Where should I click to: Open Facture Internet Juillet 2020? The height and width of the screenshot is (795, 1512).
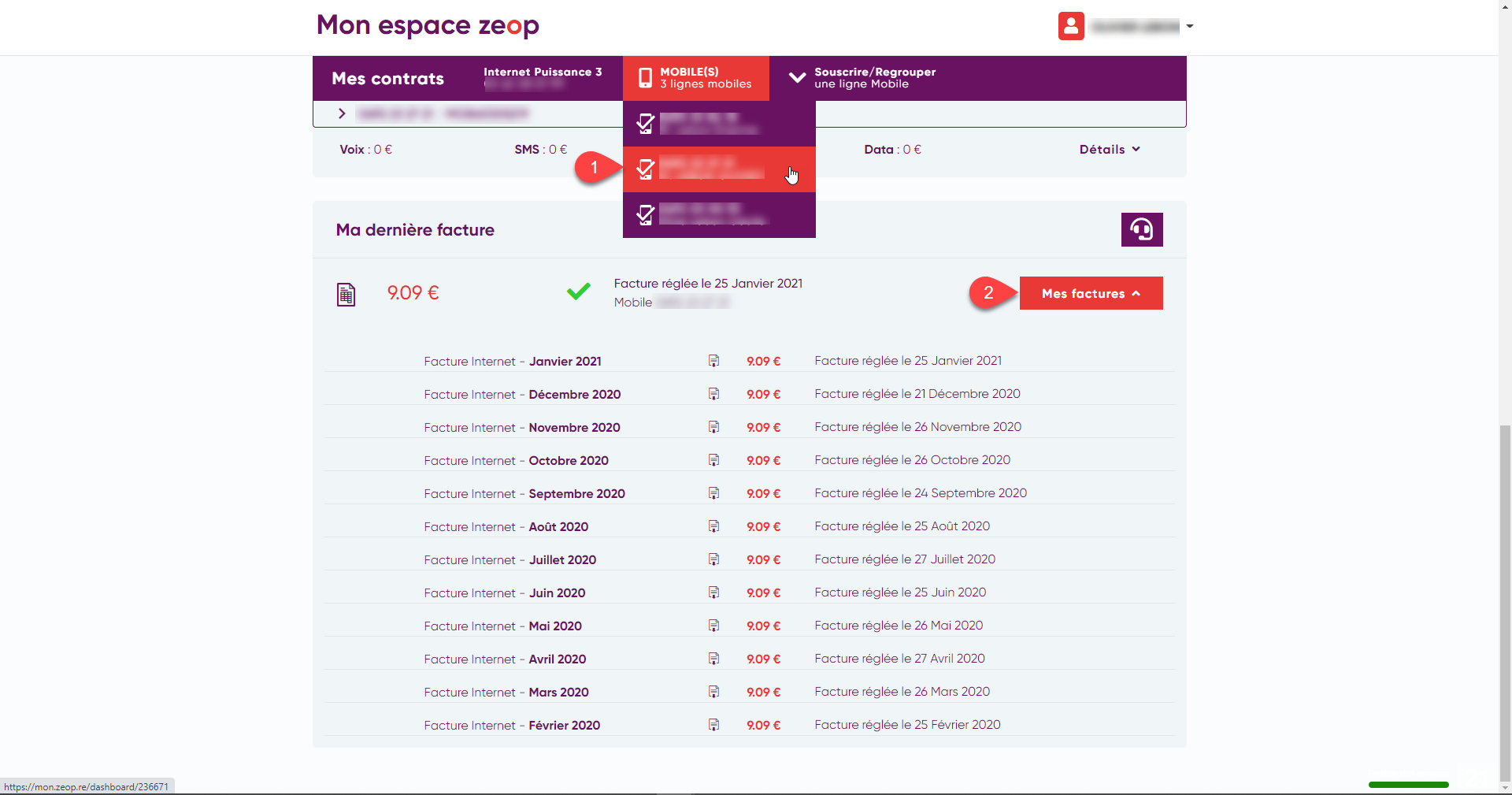510,559
